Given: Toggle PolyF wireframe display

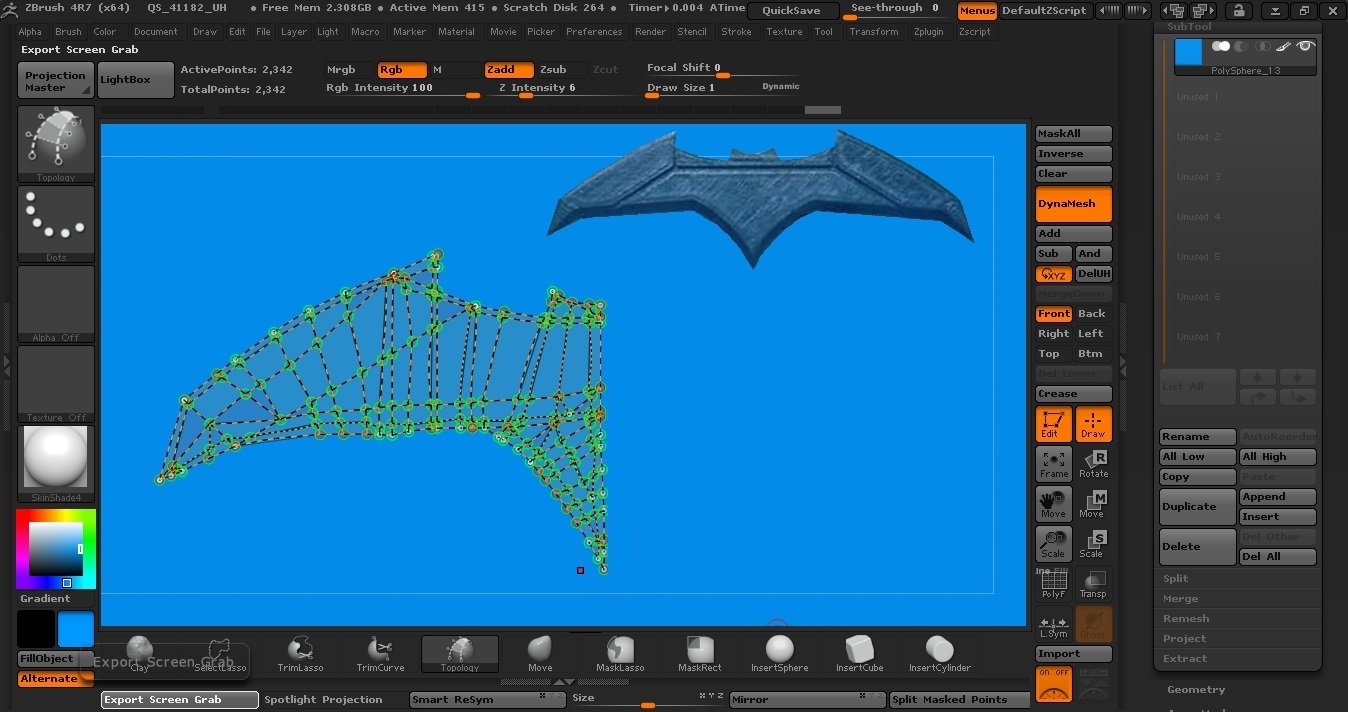Looking at the screenshot, I should point(1054,584).
